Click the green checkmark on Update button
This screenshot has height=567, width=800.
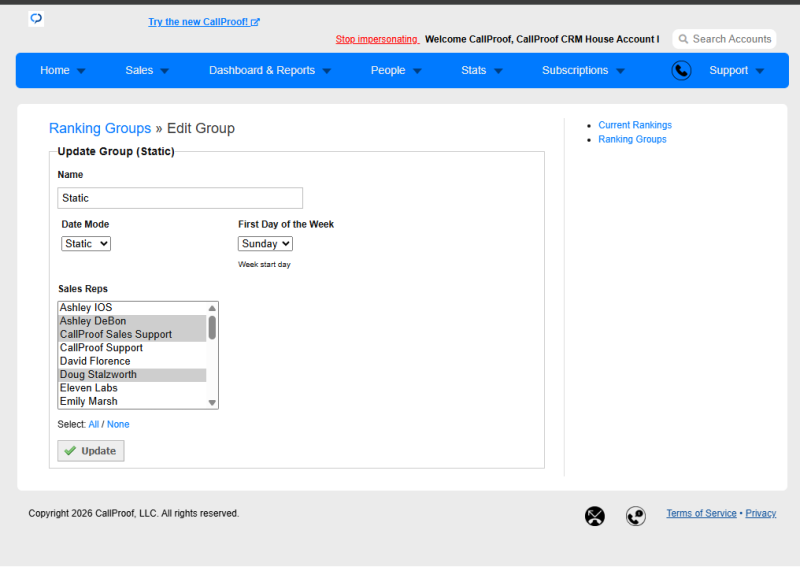coord(70,451)
